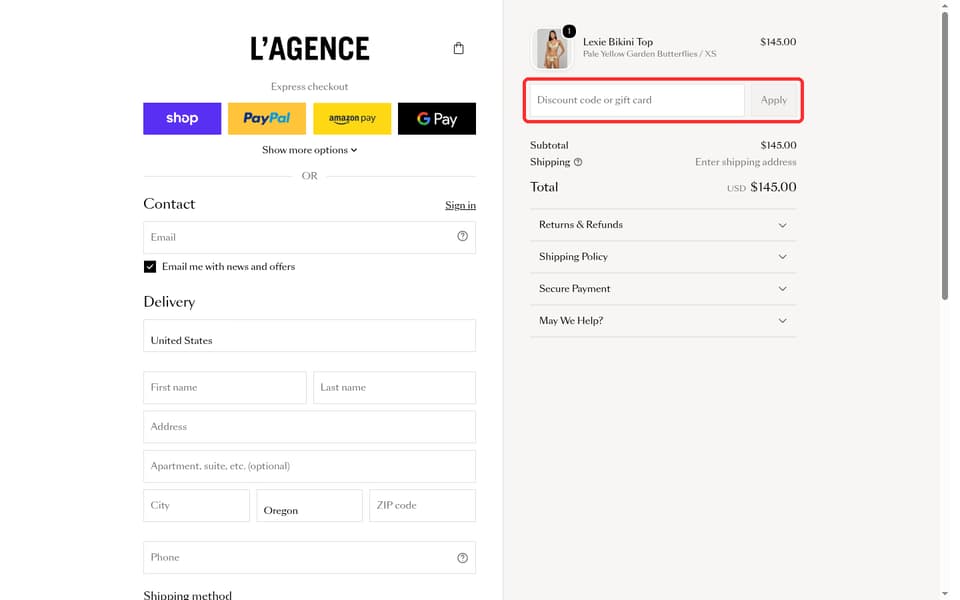Image resolution: width=960 pixels, height=600 pixels.
Task: Expand Show more options
Action: pyautogui.click(x=310, y=150)
